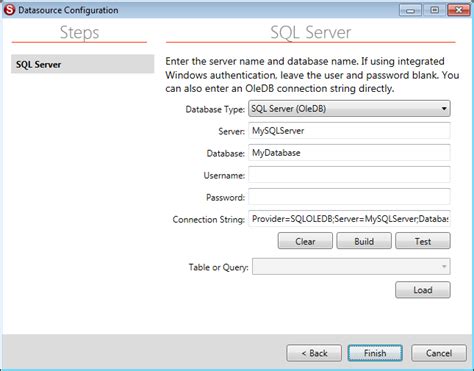Click the Load button
This screenshot has height=371, width=474.
(423, 290)
